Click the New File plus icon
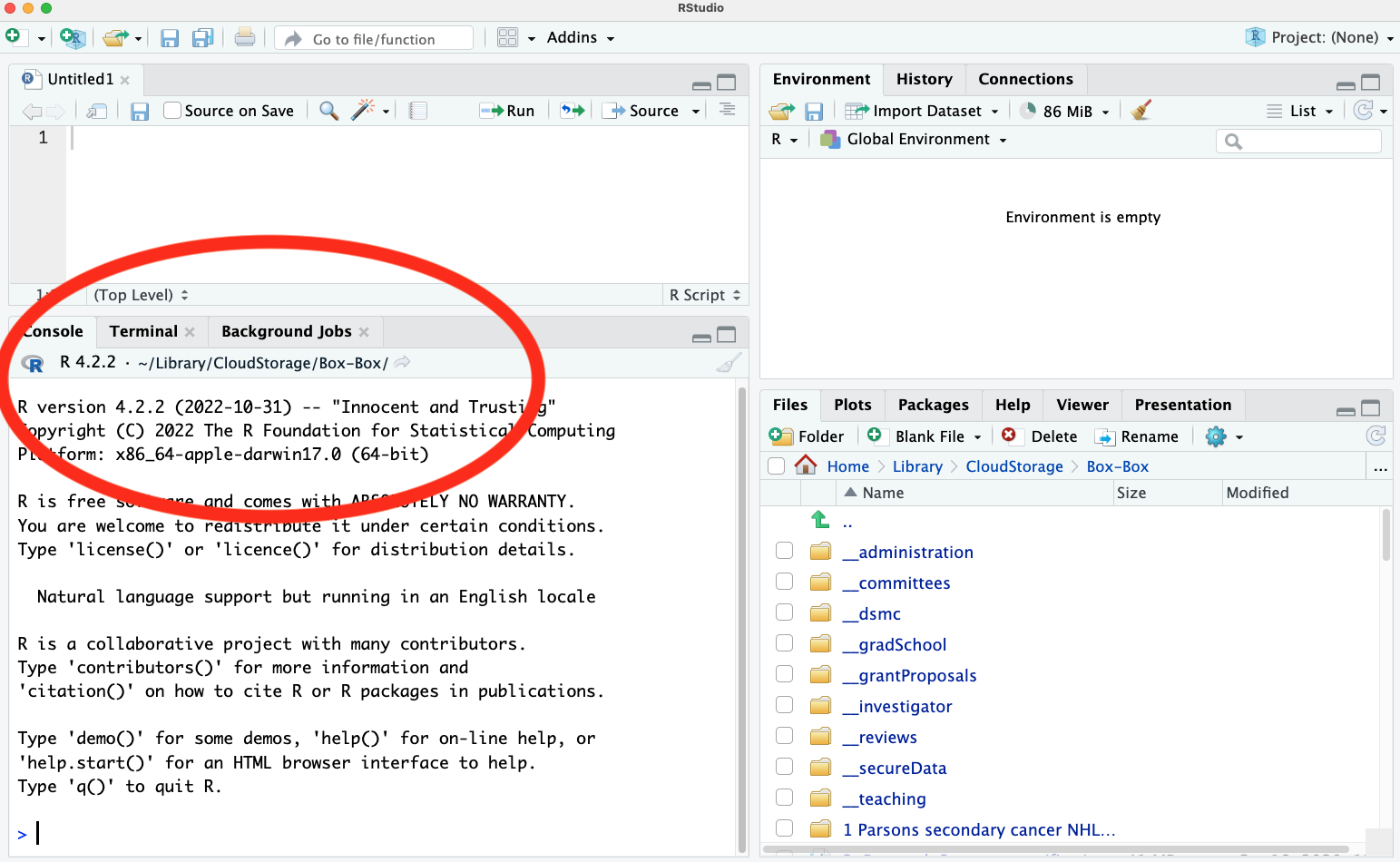 pos(14,37)
